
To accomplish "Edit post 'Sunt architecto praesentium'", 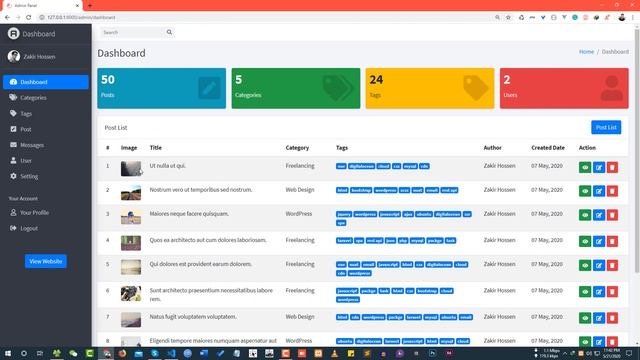I will coord(599,292).
